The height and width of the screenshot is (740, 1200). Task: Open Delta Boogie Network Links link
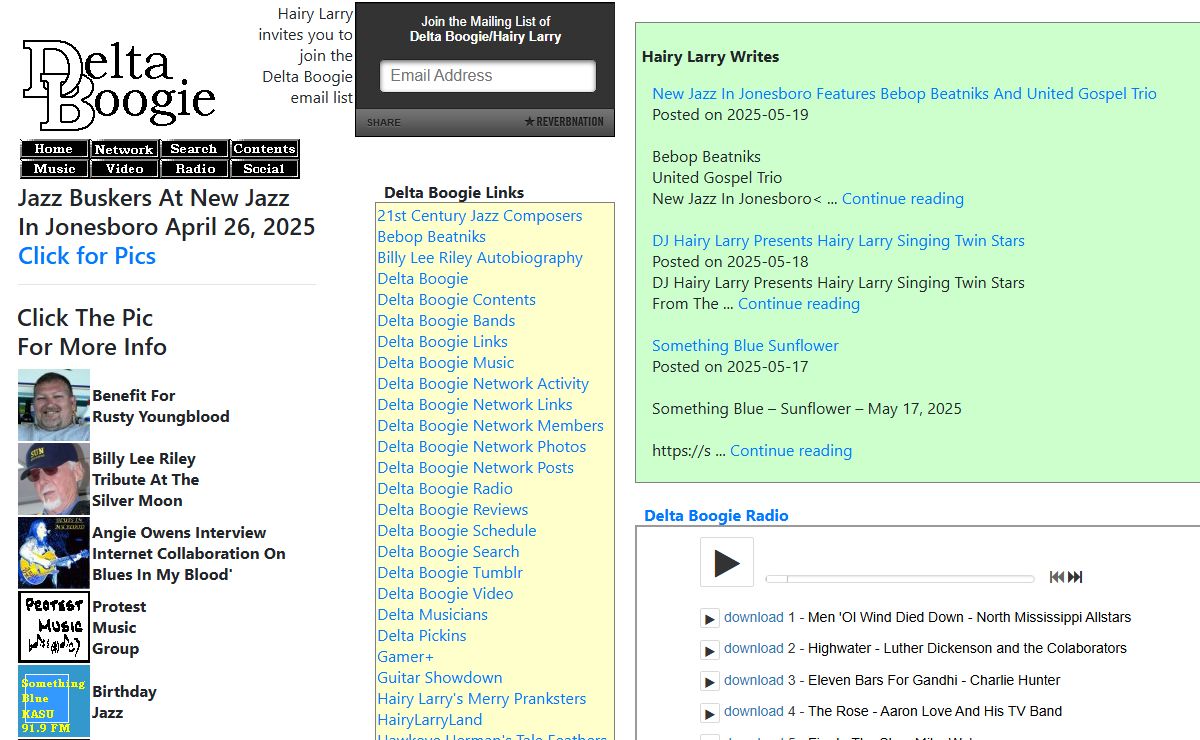coord(475,405)
